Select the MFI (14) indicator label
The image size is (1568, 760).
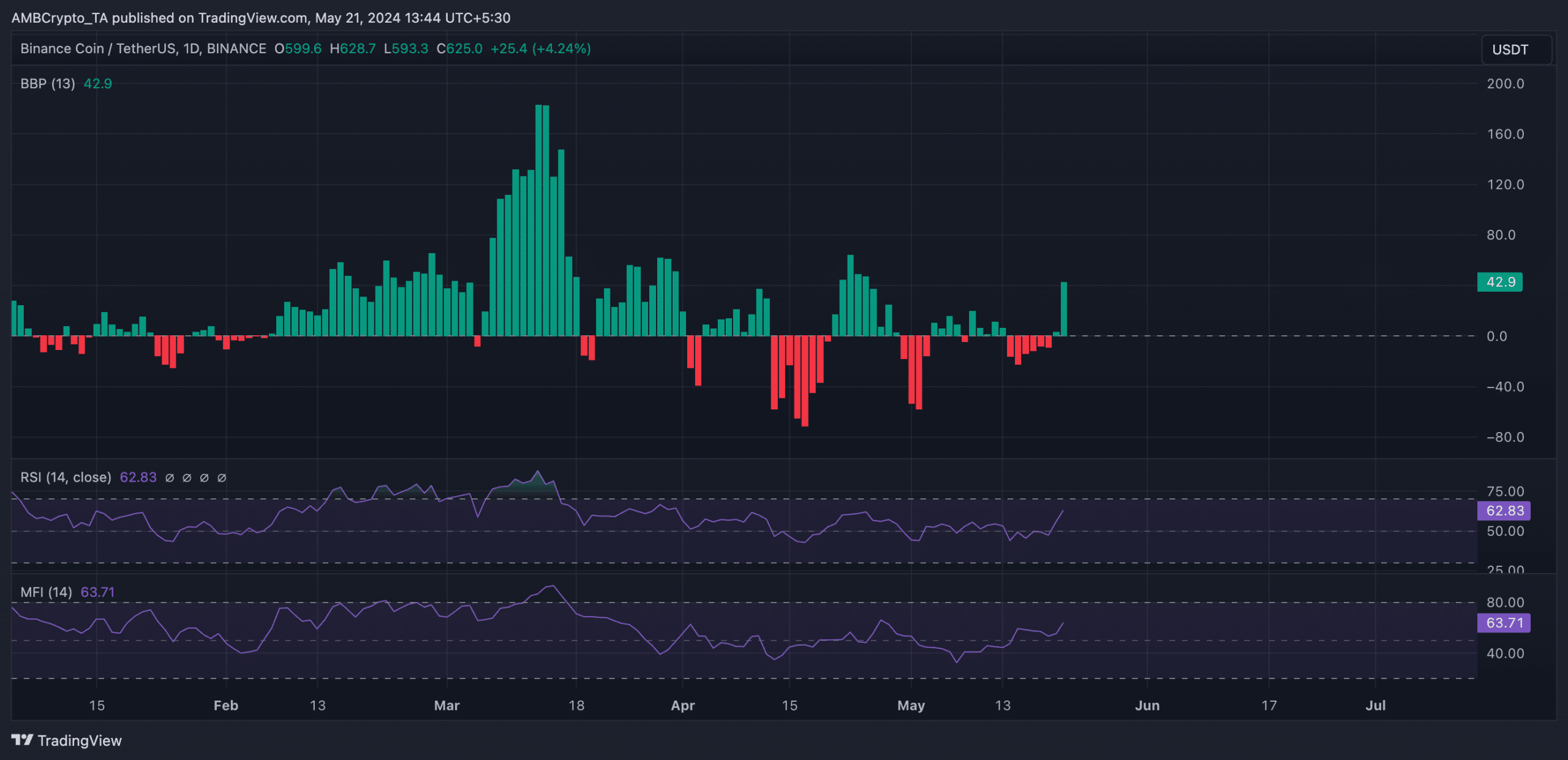point(47,592)
